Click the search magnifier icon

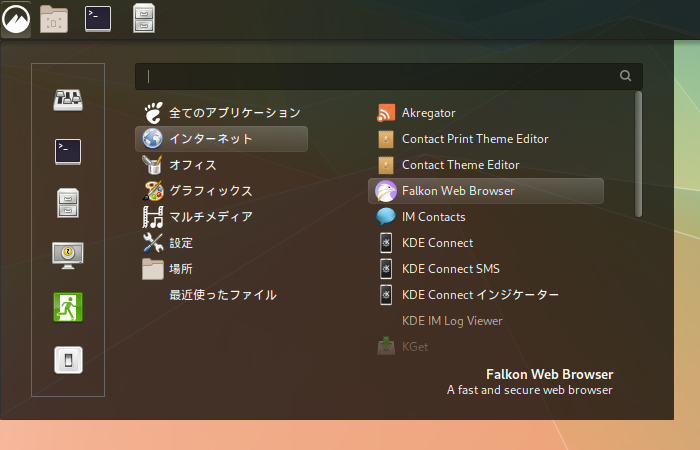pos(625,76)
